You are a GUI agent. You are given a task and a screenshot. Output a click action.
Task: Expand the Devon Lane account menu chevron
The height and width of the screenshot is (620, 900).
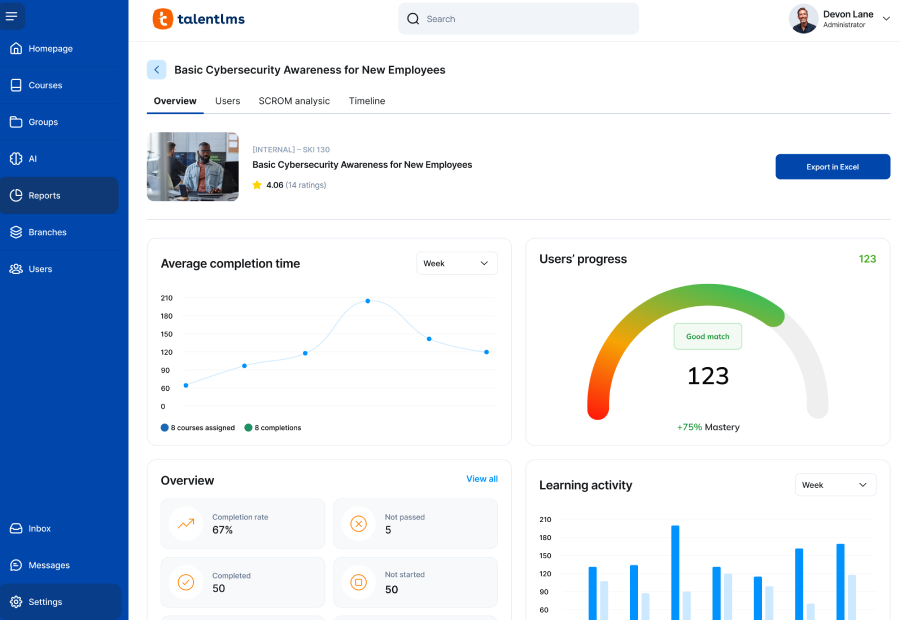tap(886, 19)
